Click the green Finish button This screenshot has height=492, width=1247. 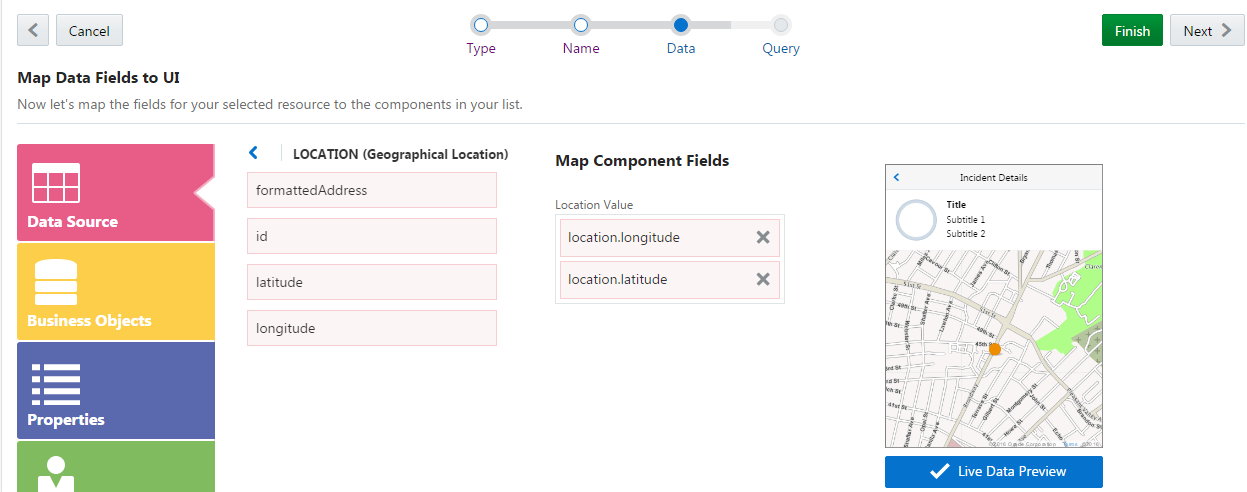tap(1132, 31)
